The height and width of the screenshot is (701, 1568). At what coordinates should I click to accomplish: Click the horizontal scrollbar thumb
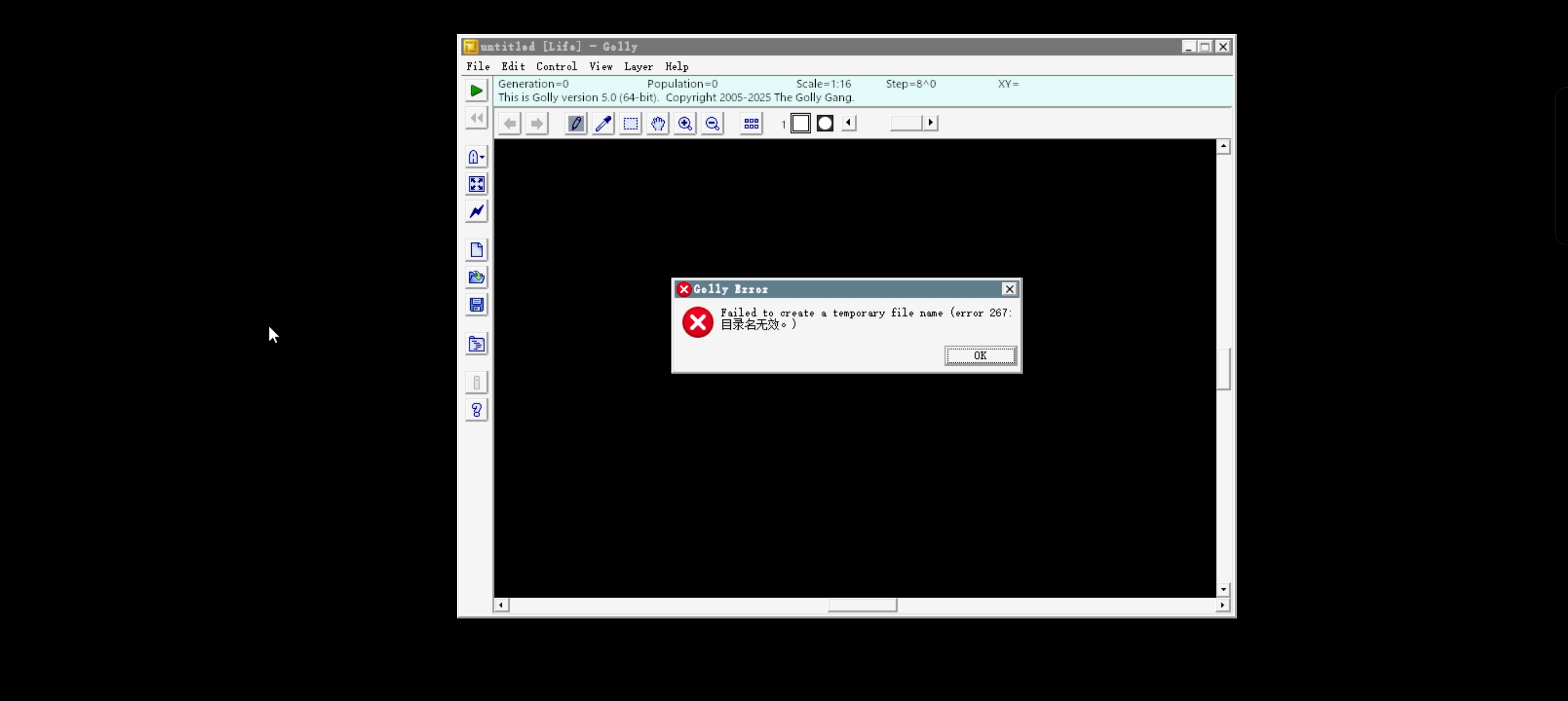tap(862, 605)
